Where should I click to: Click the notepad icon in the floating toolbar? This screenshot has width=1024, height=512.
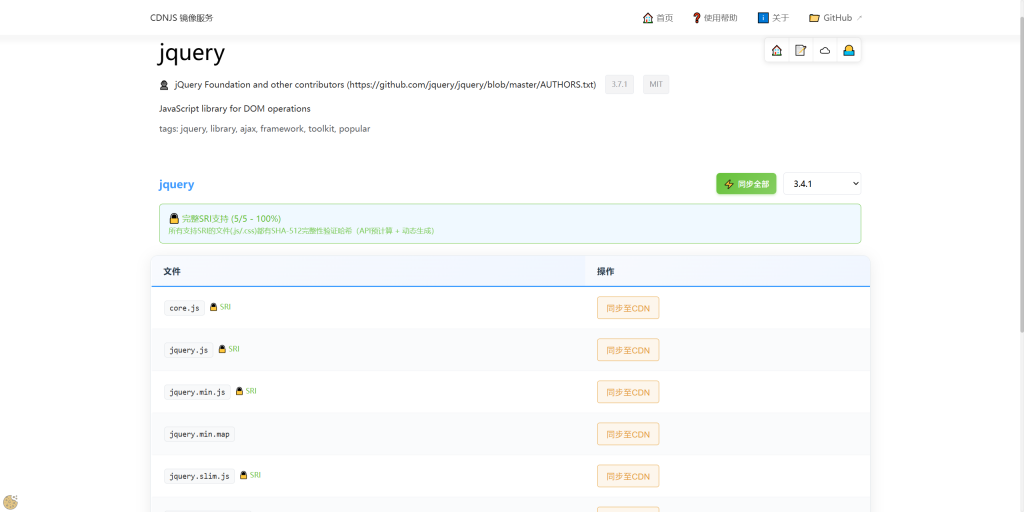[801, 50]
